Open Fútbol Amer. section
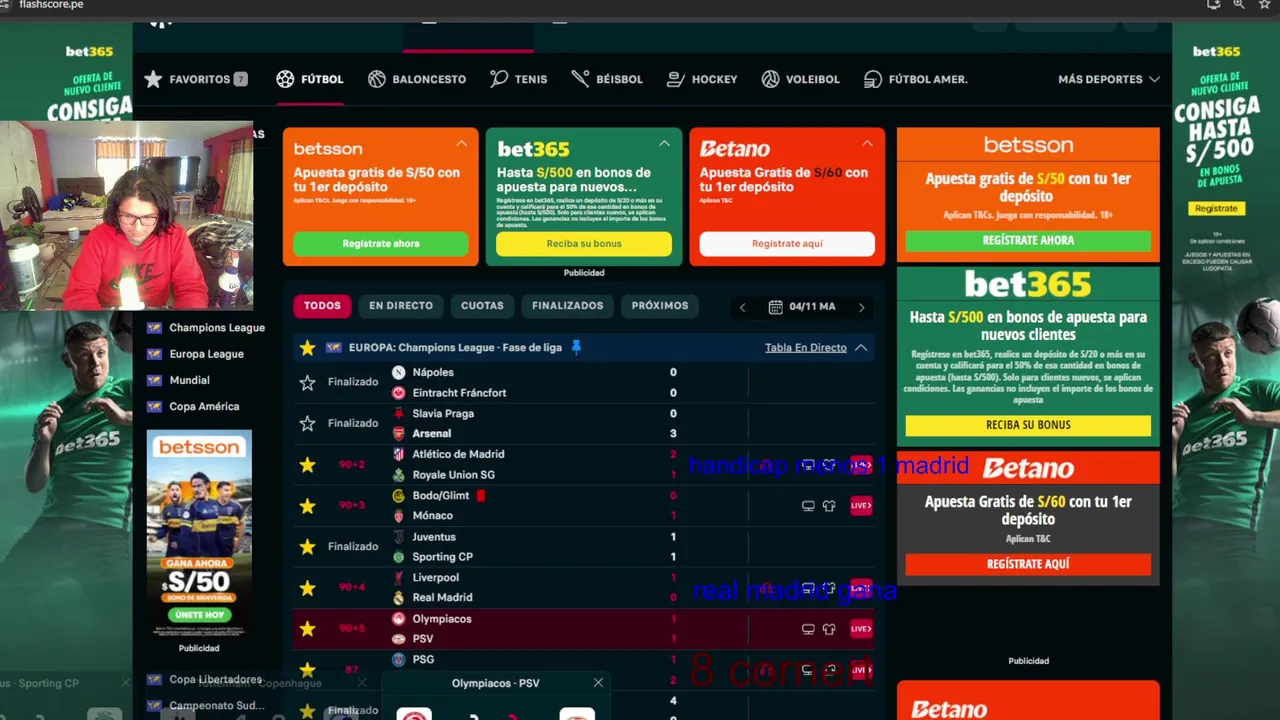Viewport: 1280px width, 720px height. [916, 79]
